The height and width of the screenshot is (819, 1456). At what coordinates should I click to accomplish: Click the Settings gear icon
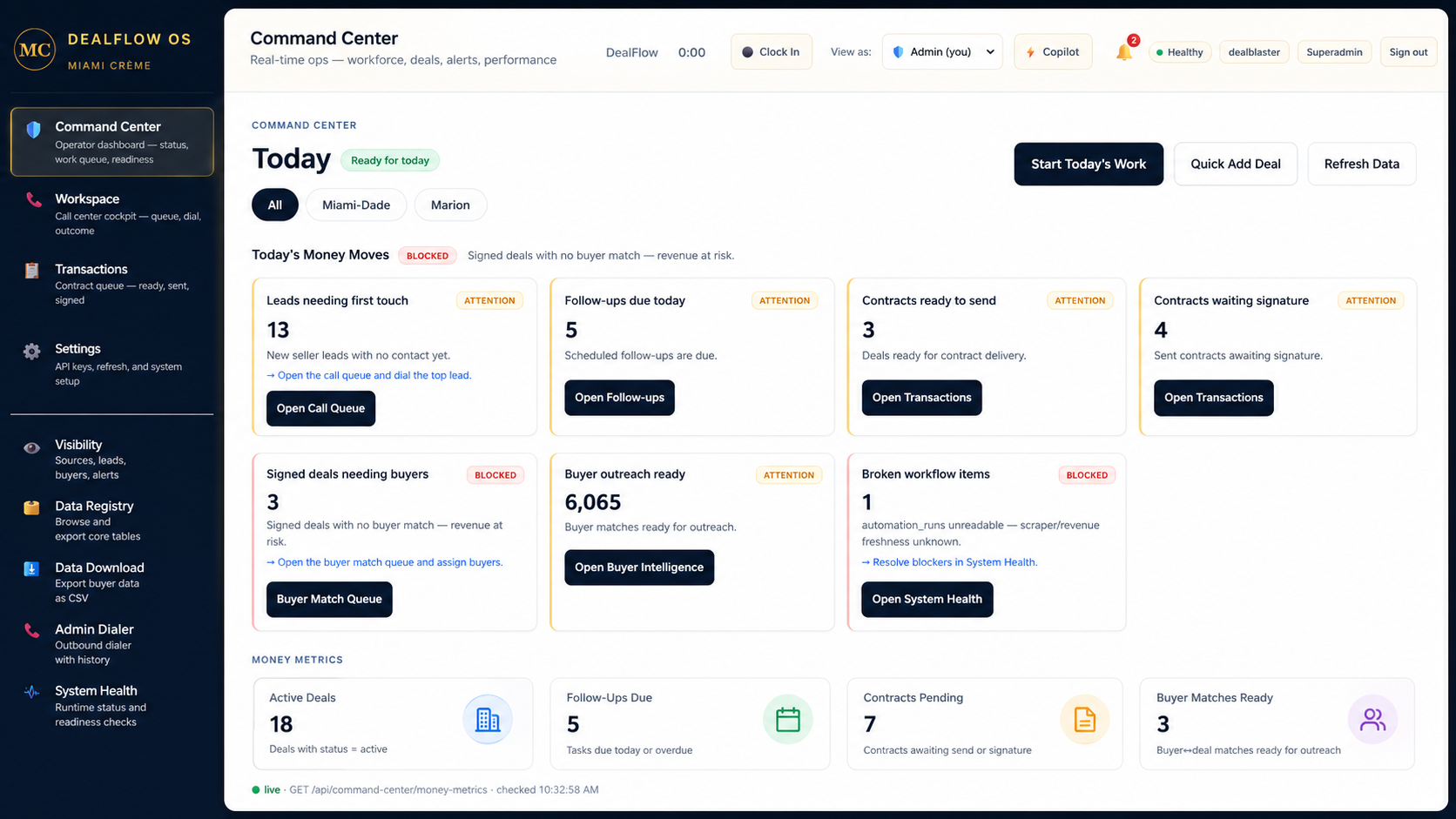pyautogui.click(x=32, y=351)
